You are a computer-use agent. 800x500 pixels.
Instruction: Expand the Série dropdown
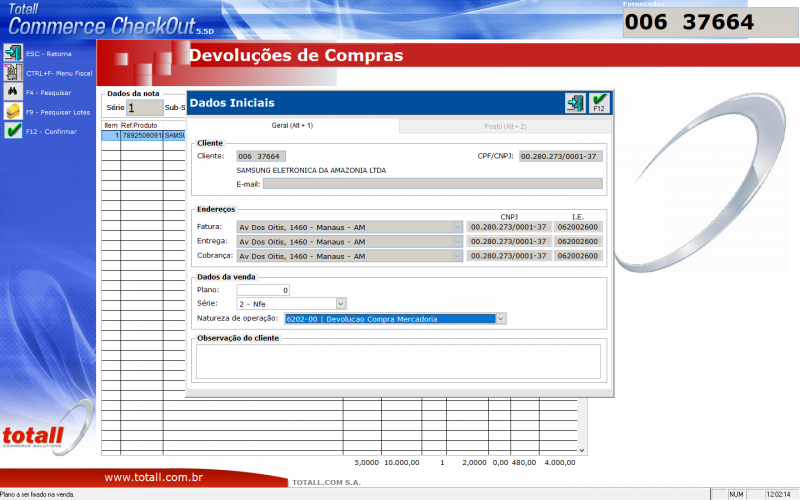[x=340, y=303]
